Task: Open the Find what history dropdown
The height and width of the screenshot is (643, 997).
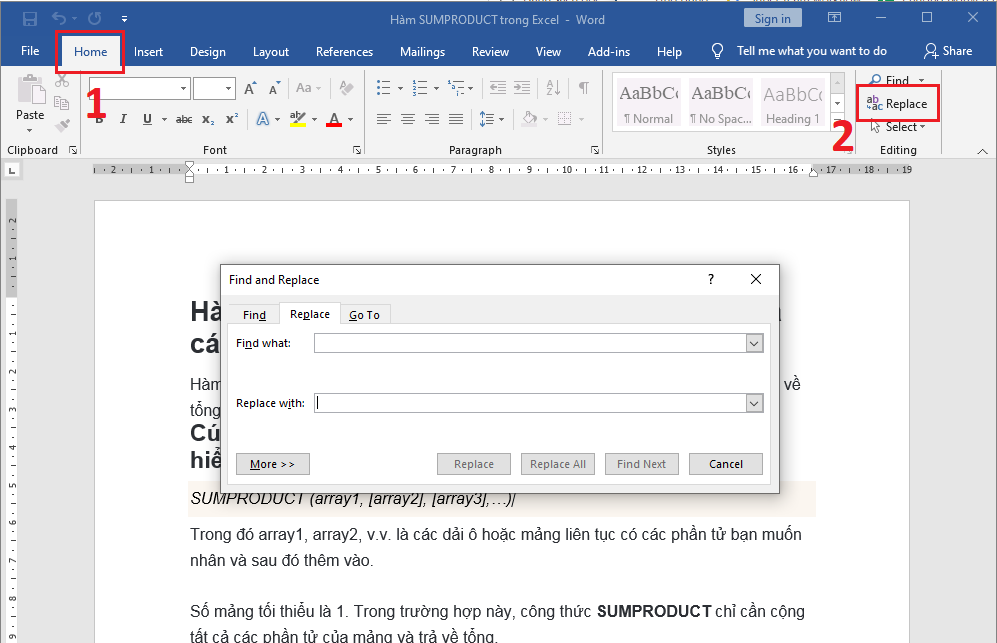Action: (x=755, y=342)
